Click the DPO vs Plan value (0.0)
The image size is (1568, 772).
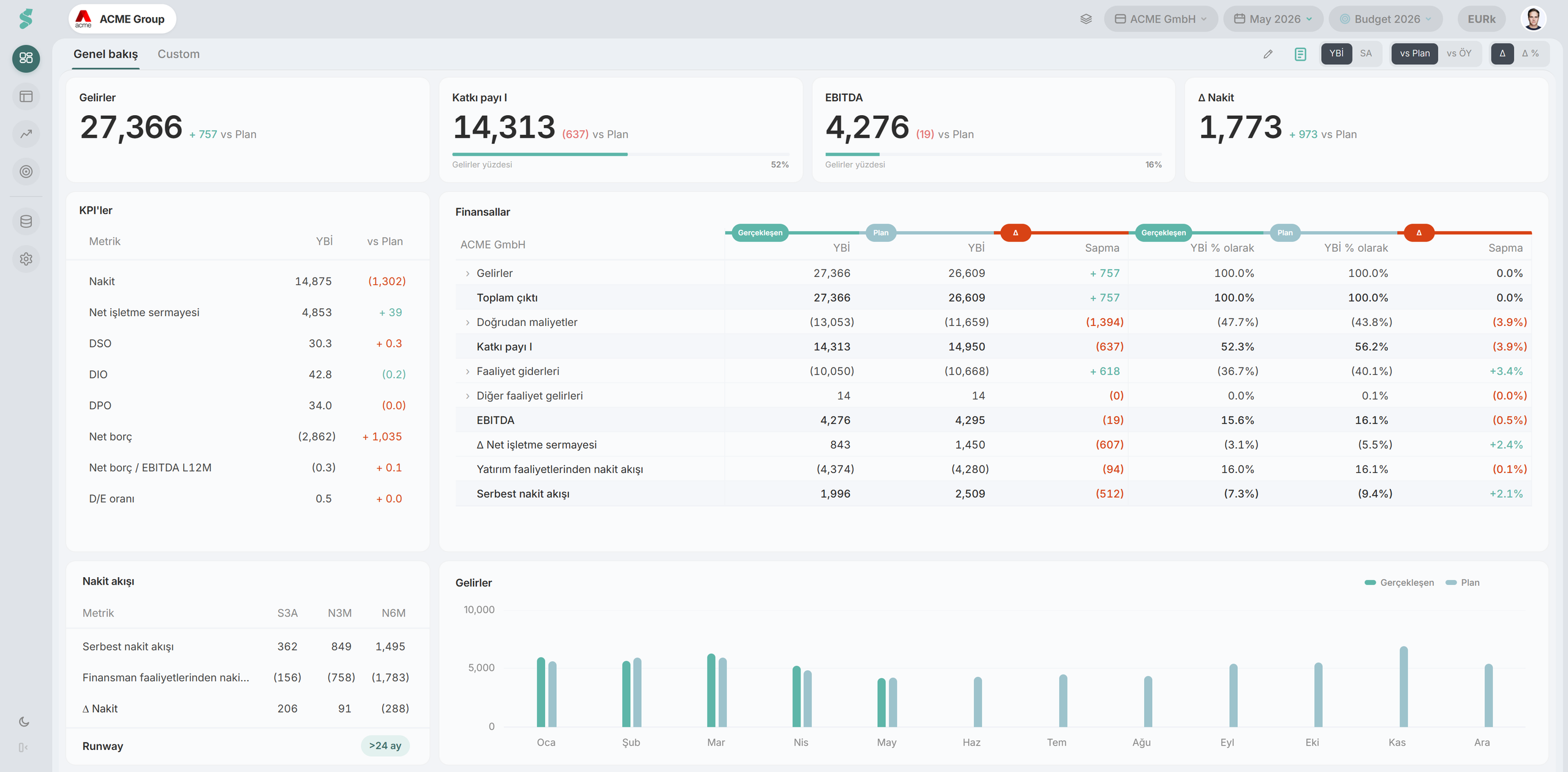(x=394, y=406)
